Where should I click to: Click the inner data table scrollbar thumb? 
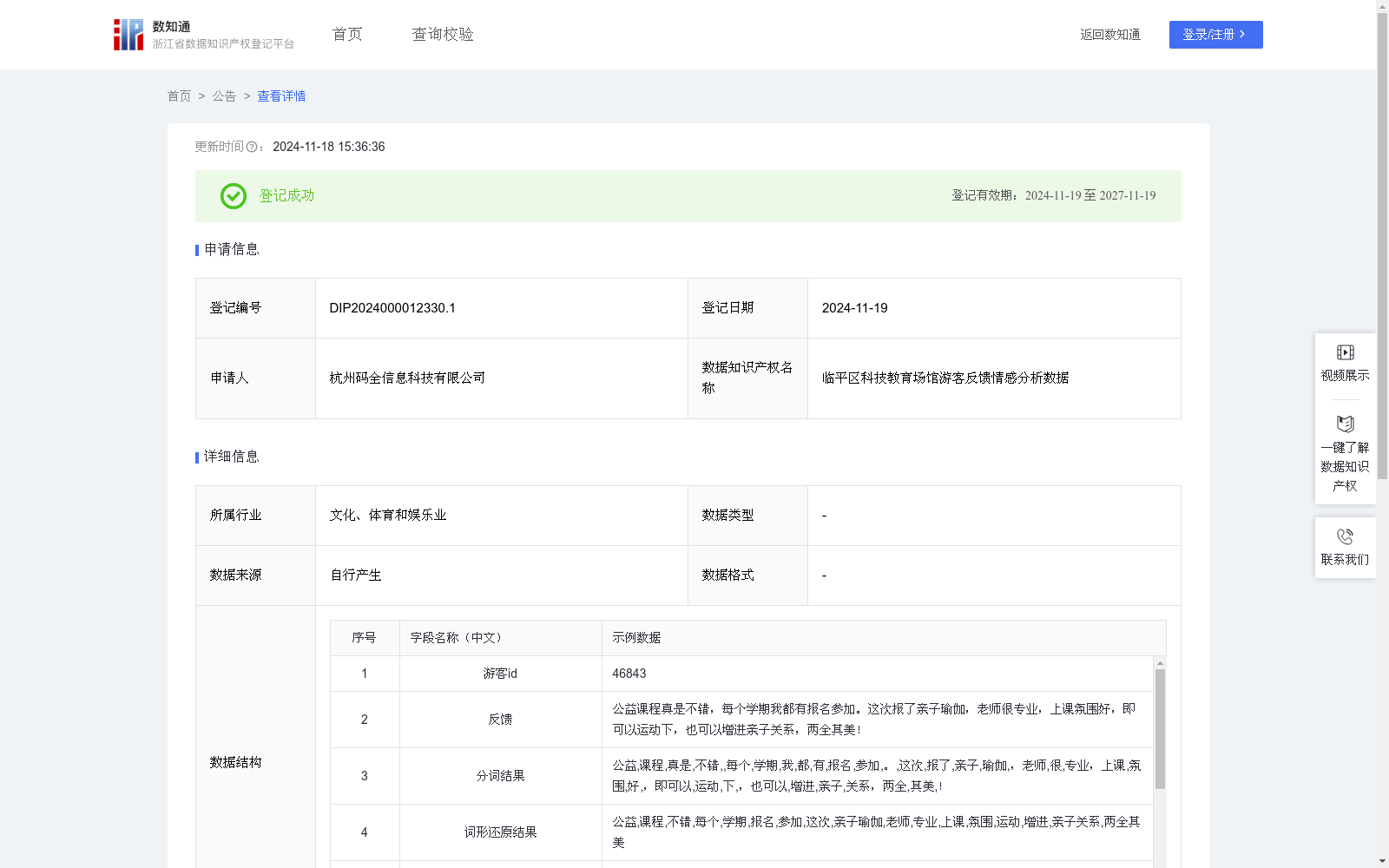[1160, 729]
